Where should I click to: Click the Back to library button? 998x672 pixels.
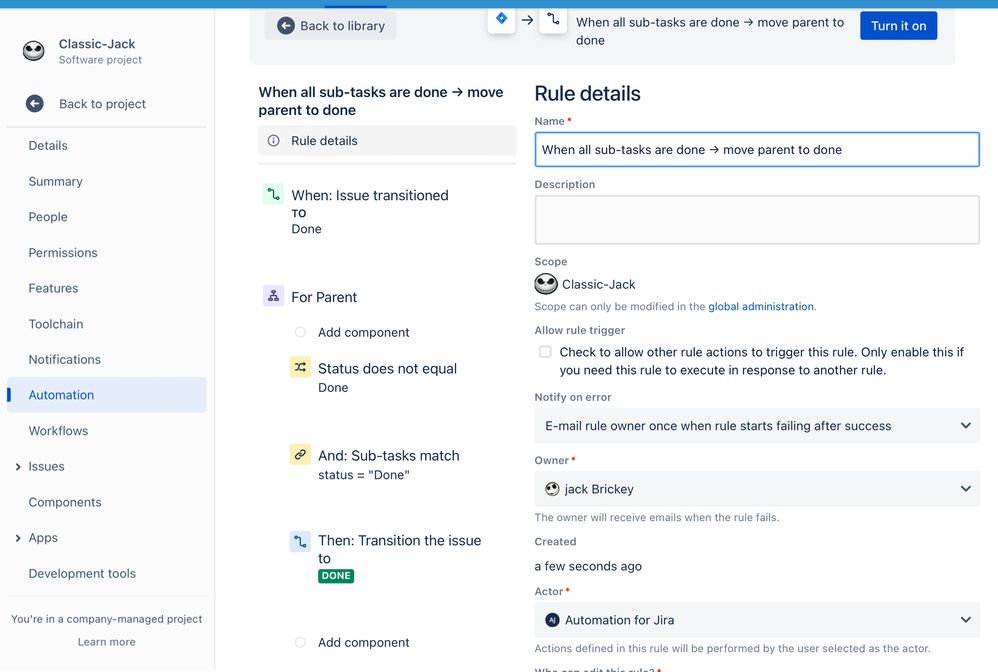(330, 26)
